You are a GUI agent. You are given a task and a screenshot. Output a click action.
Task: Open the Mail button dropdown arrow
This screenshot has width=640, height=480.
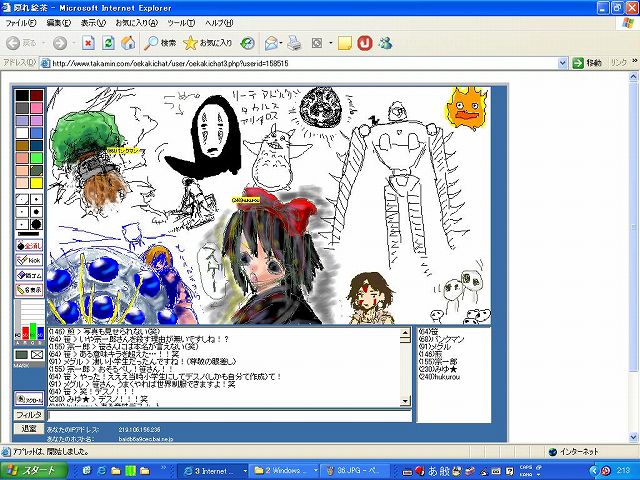point(281,43)
